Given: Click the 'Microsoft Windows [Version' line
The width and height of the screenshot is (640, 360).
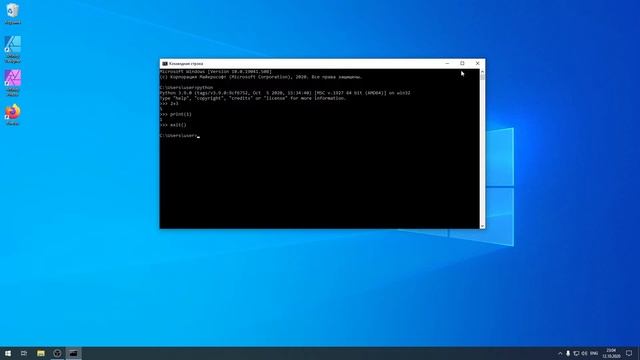Looking at the screenshot, I should (216, 71).
